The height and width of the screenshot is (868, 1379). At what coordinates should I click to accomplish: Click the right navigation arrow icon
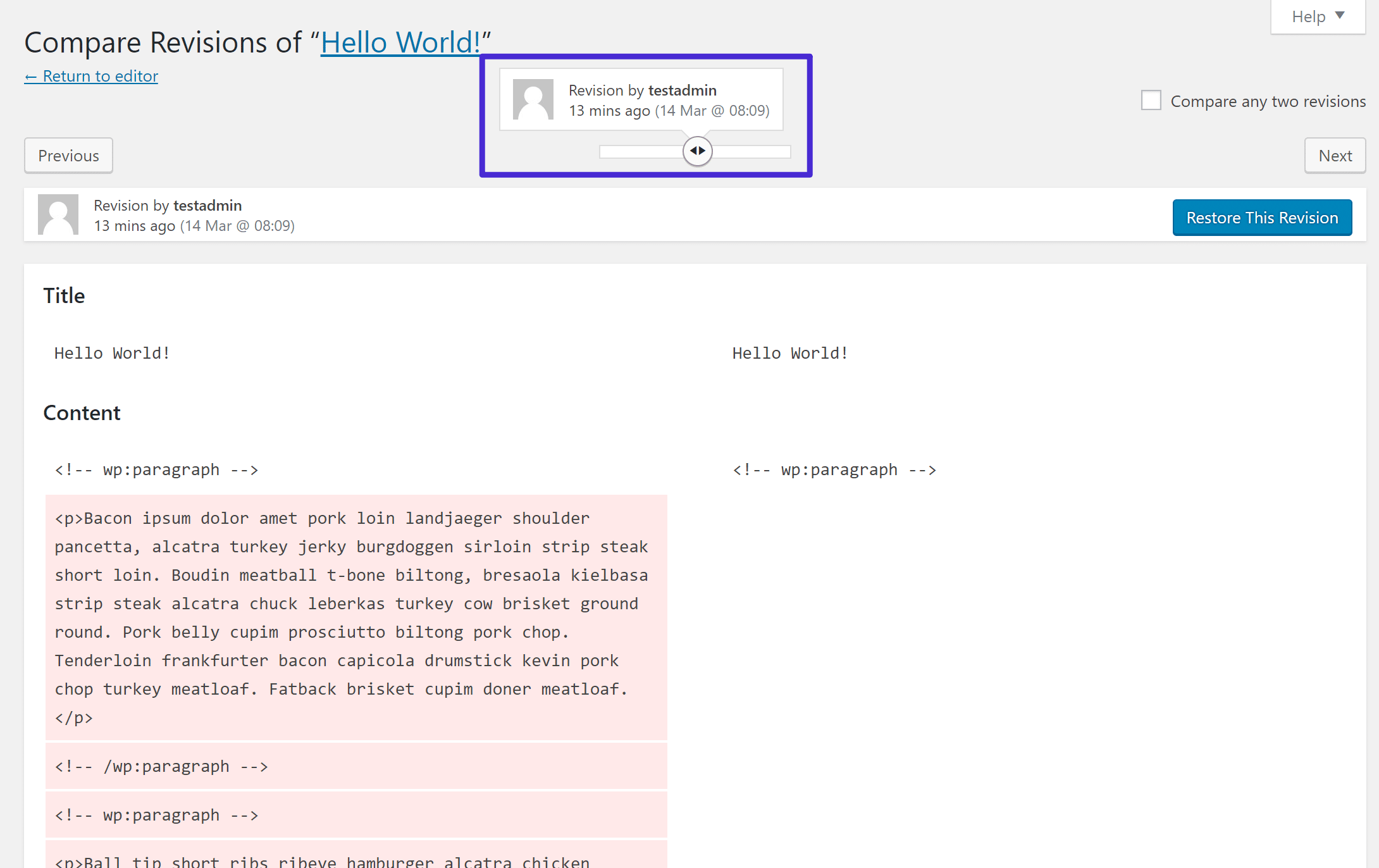[702, 152]
